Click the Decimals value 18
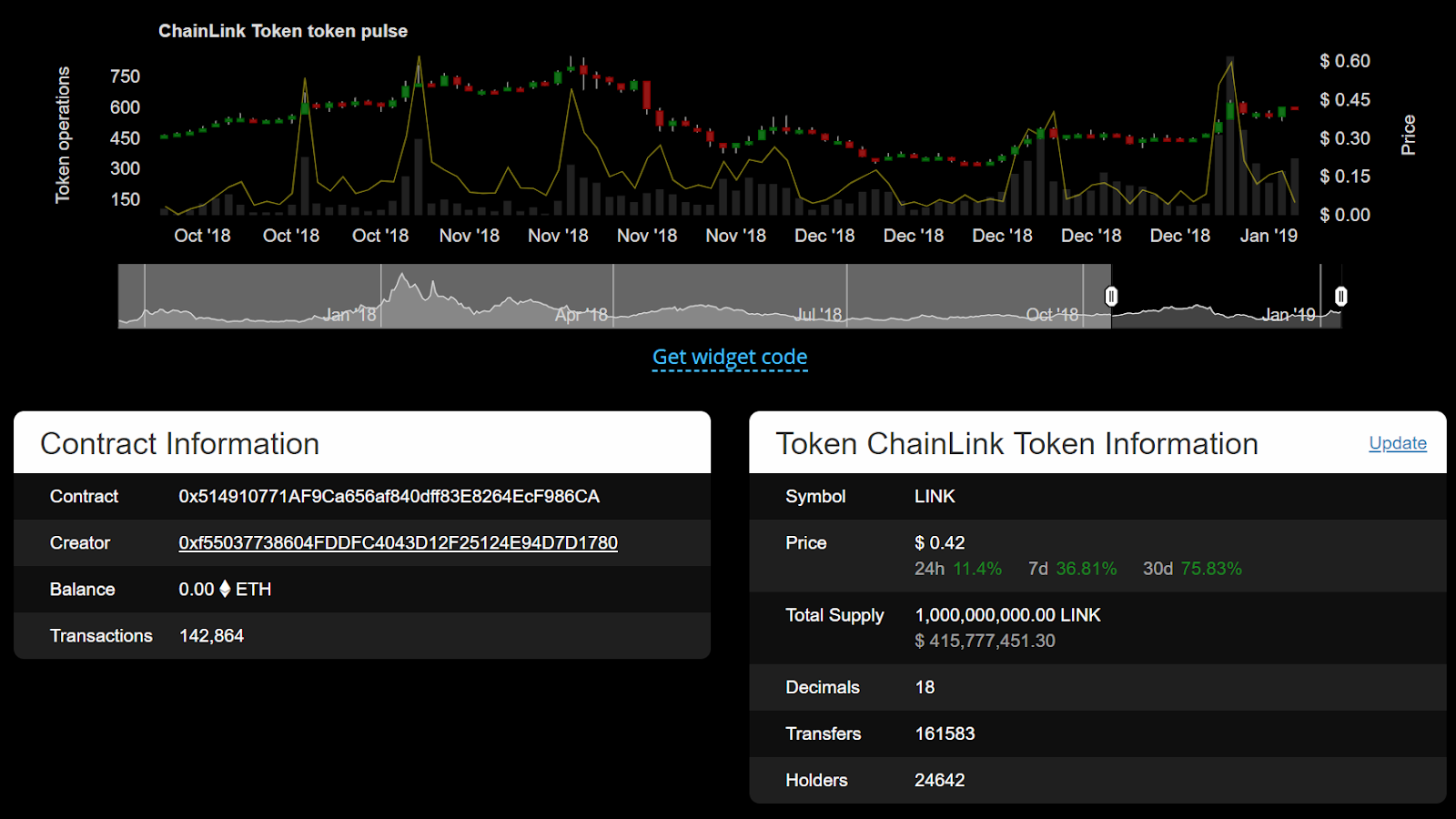 pos(925,687)
